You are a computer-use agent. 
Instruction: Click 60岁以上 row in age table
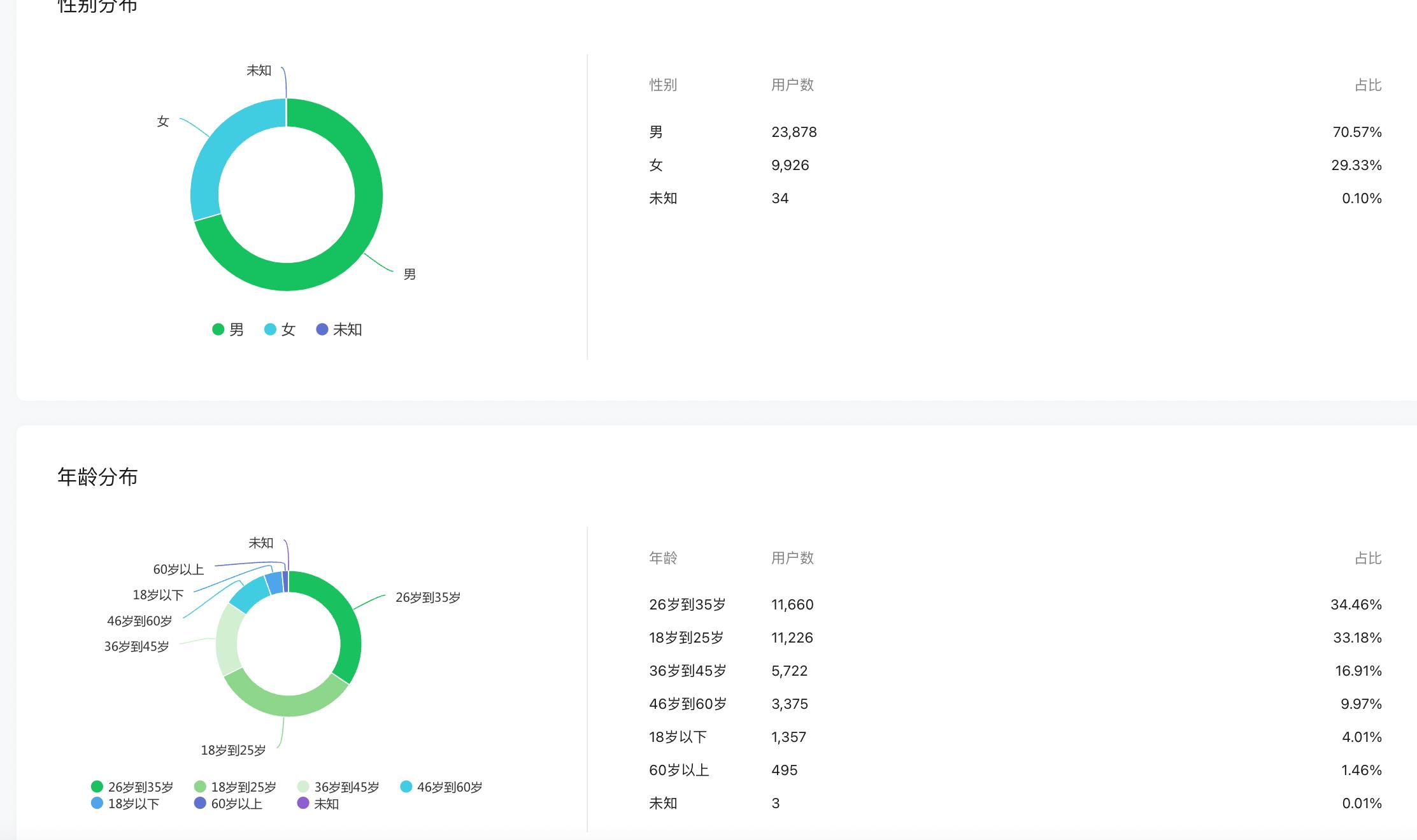(1015, 770)
